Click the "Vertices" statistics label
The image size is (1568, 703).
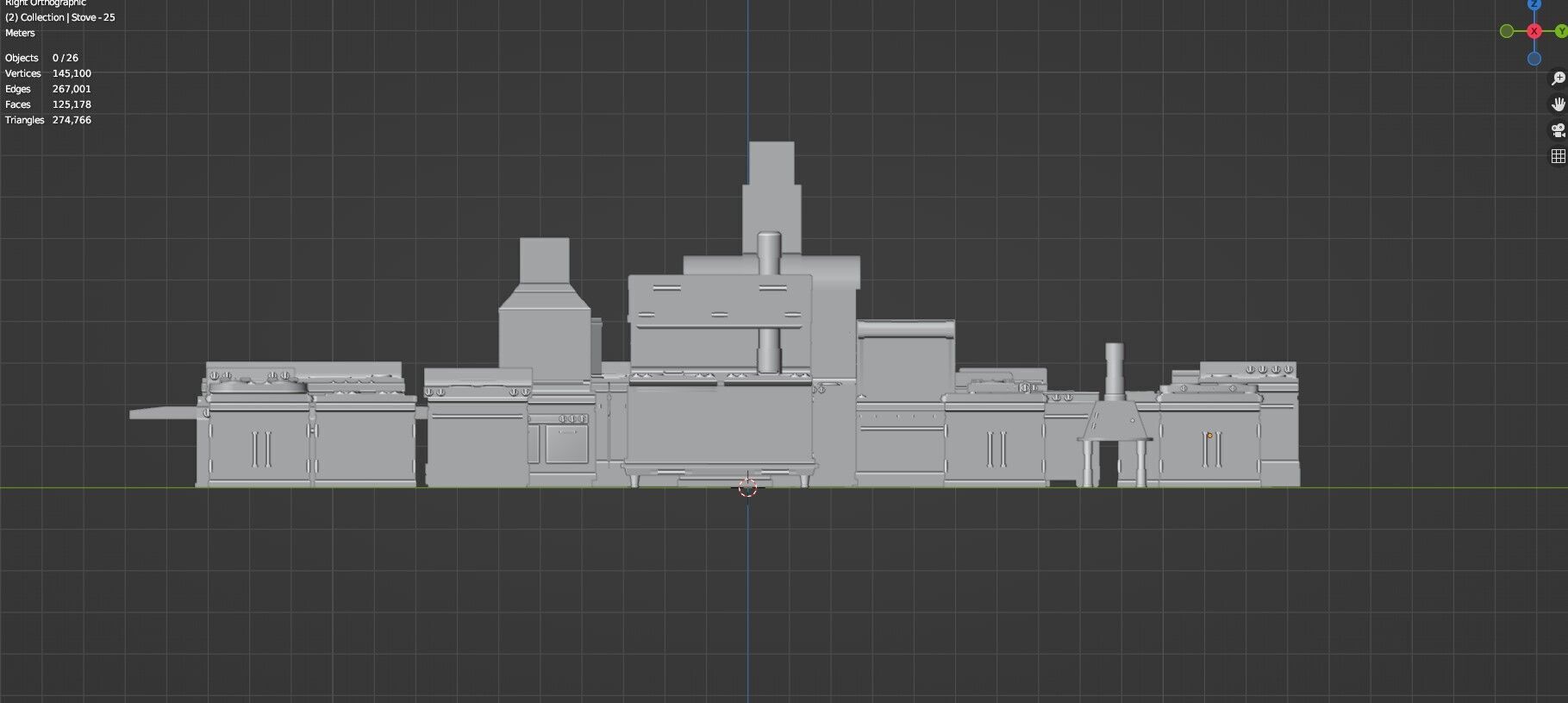click(x=23, y=73)
